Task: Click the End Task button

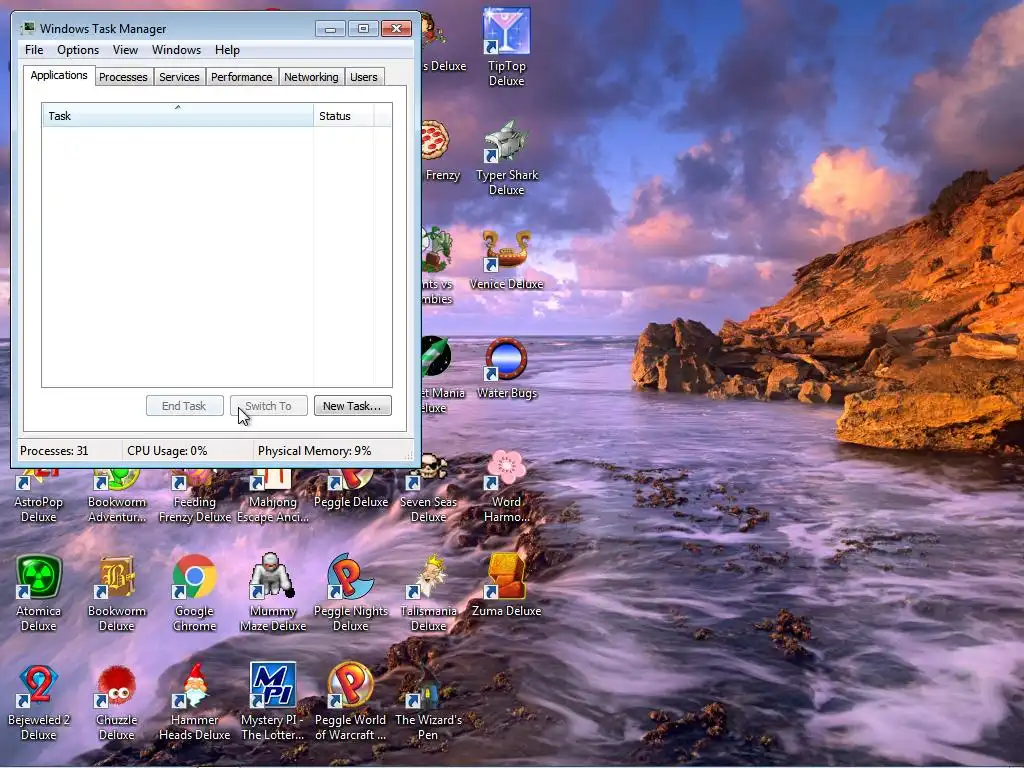Action: coord(184,406)
